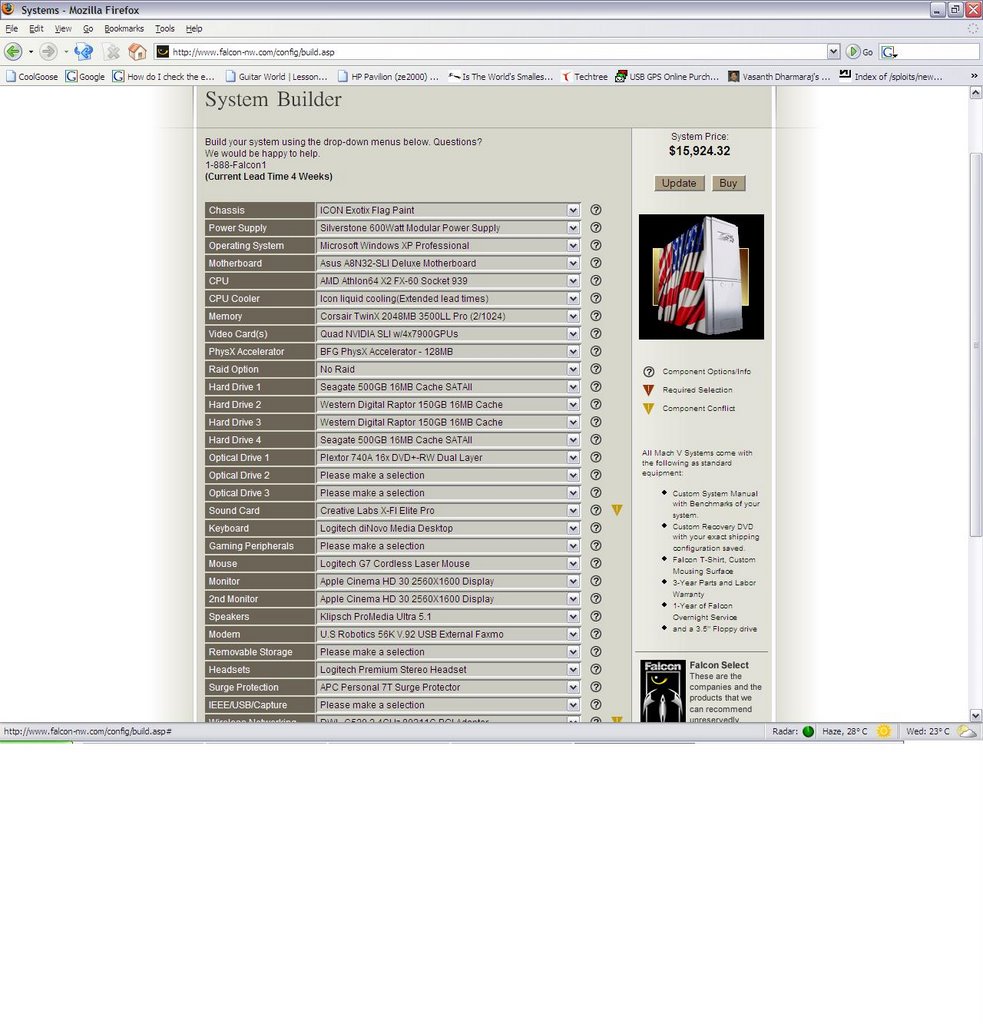Show component info for Power Supply
The width and height of the screenshot is (983, 1024).
pyautogui.click(x=596, y=228)
